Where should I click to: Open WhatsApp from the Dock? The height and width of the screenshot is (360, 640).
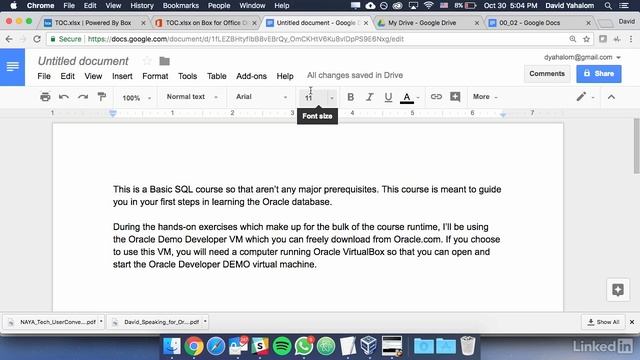tap(304, 346)
